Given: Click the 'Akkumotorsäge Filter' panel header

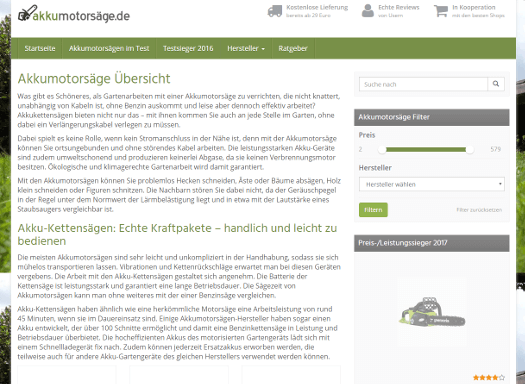Looking at the screenshot, I should (432, 117).
